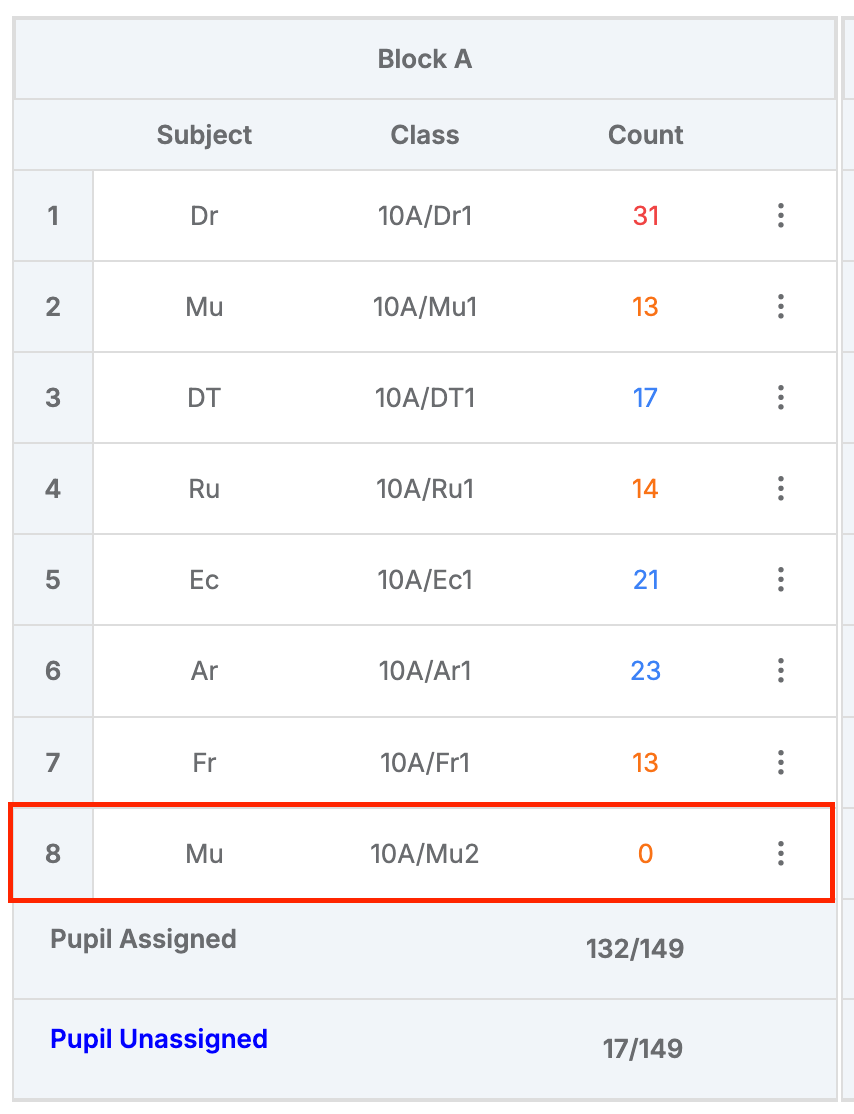Click row number 5
Screen dimensions: 854x1114
click(53, 580)
